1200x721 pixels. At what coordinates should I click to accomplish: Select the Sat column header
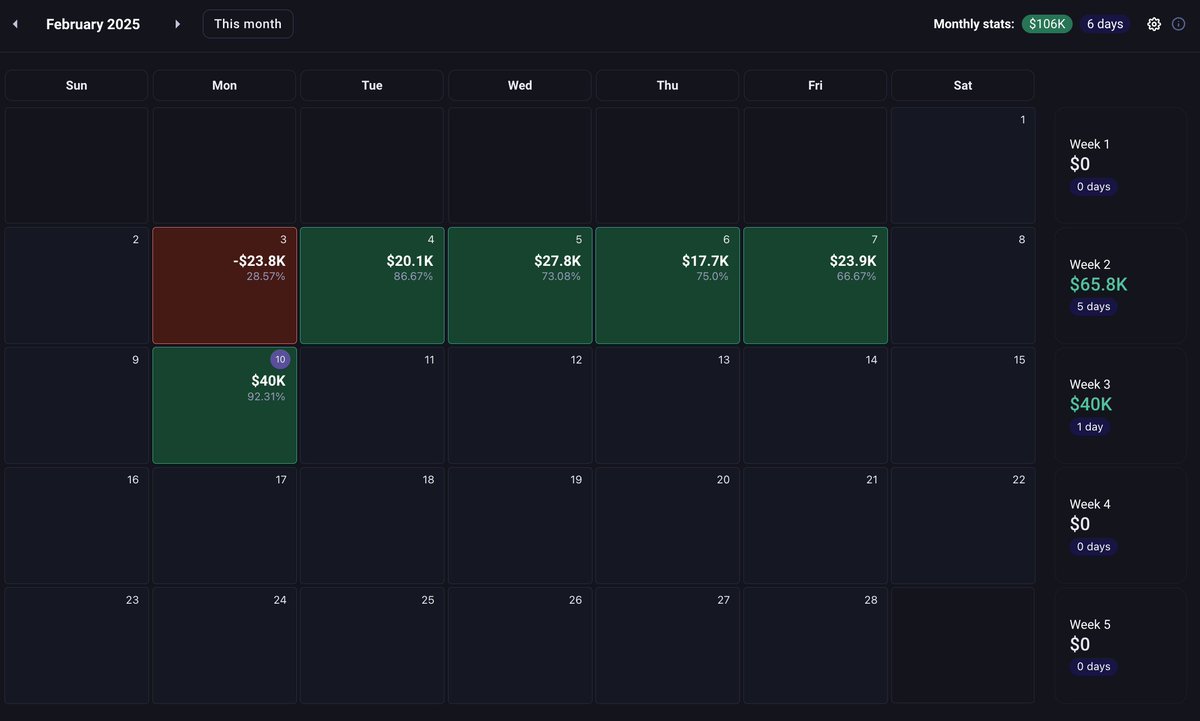pyautogui.click(x=963, y=85)
